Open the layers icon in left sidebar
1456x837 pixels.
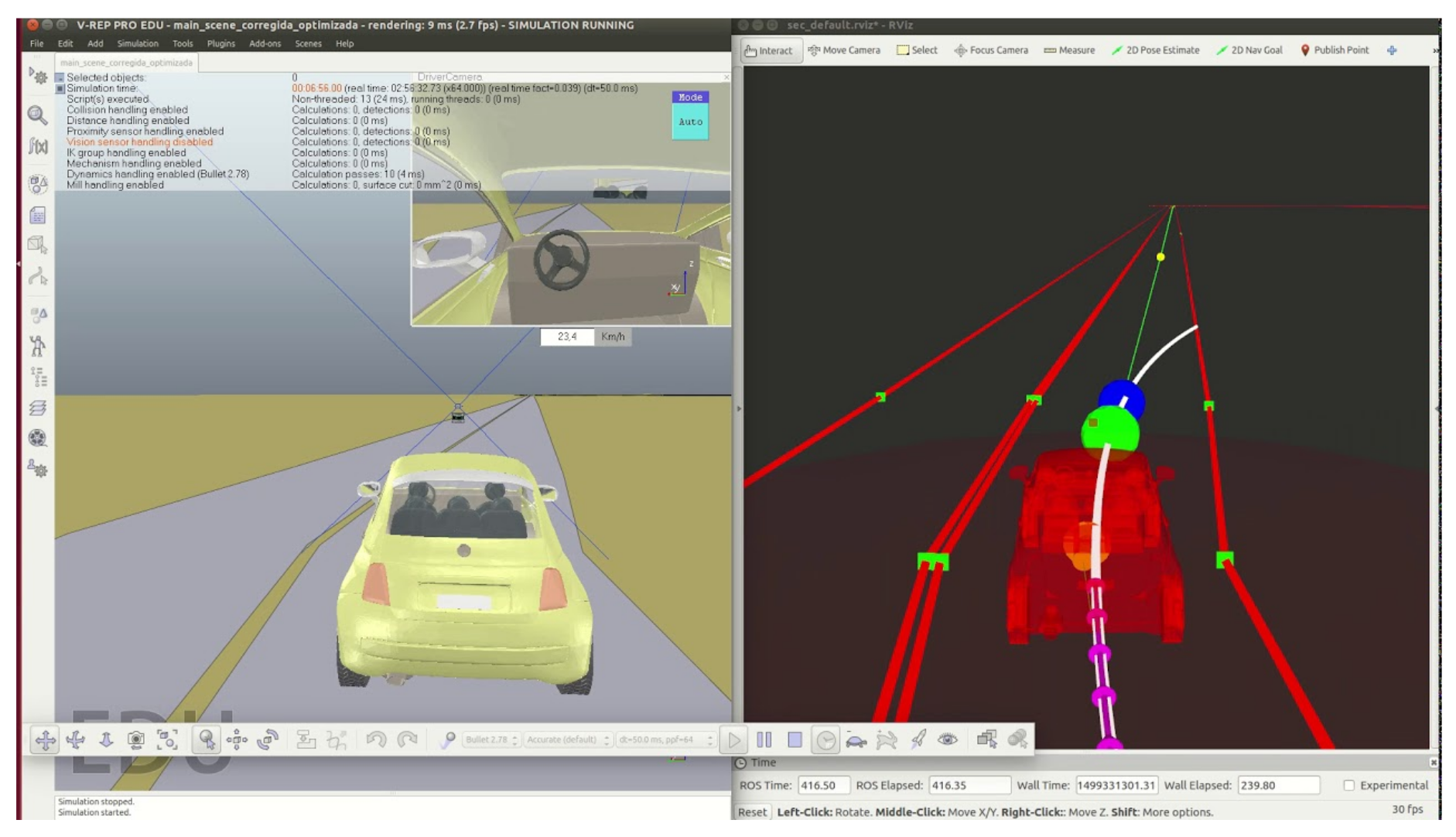tap(37, 408)
